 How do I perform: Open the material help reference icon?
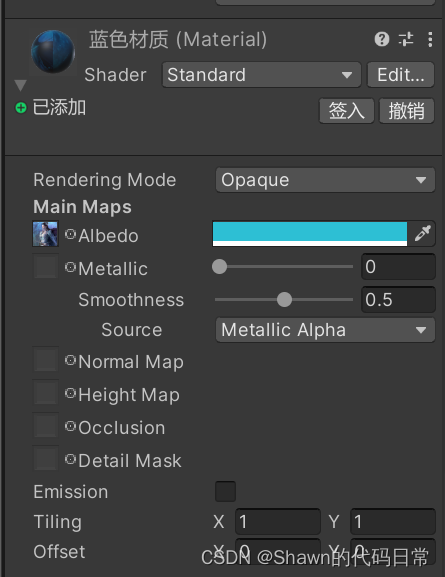pyautogui.click(x=382, y=39)
